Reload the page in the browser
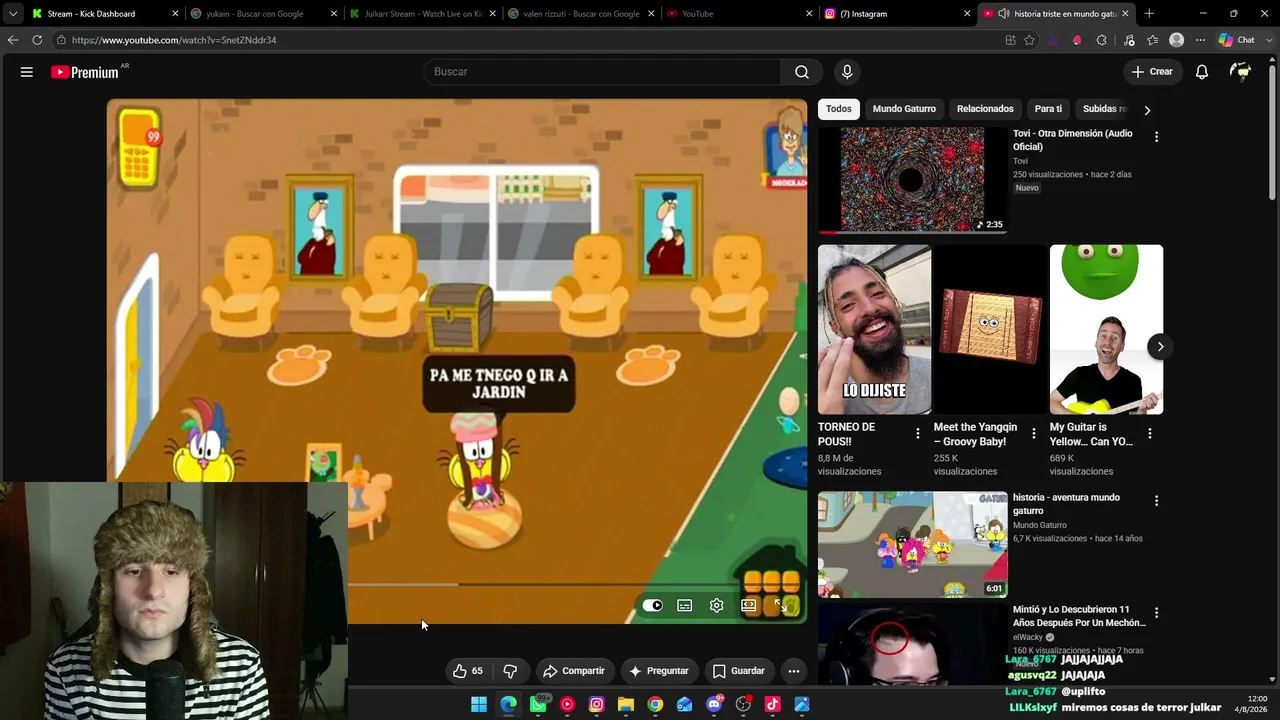 pos(37,40)
